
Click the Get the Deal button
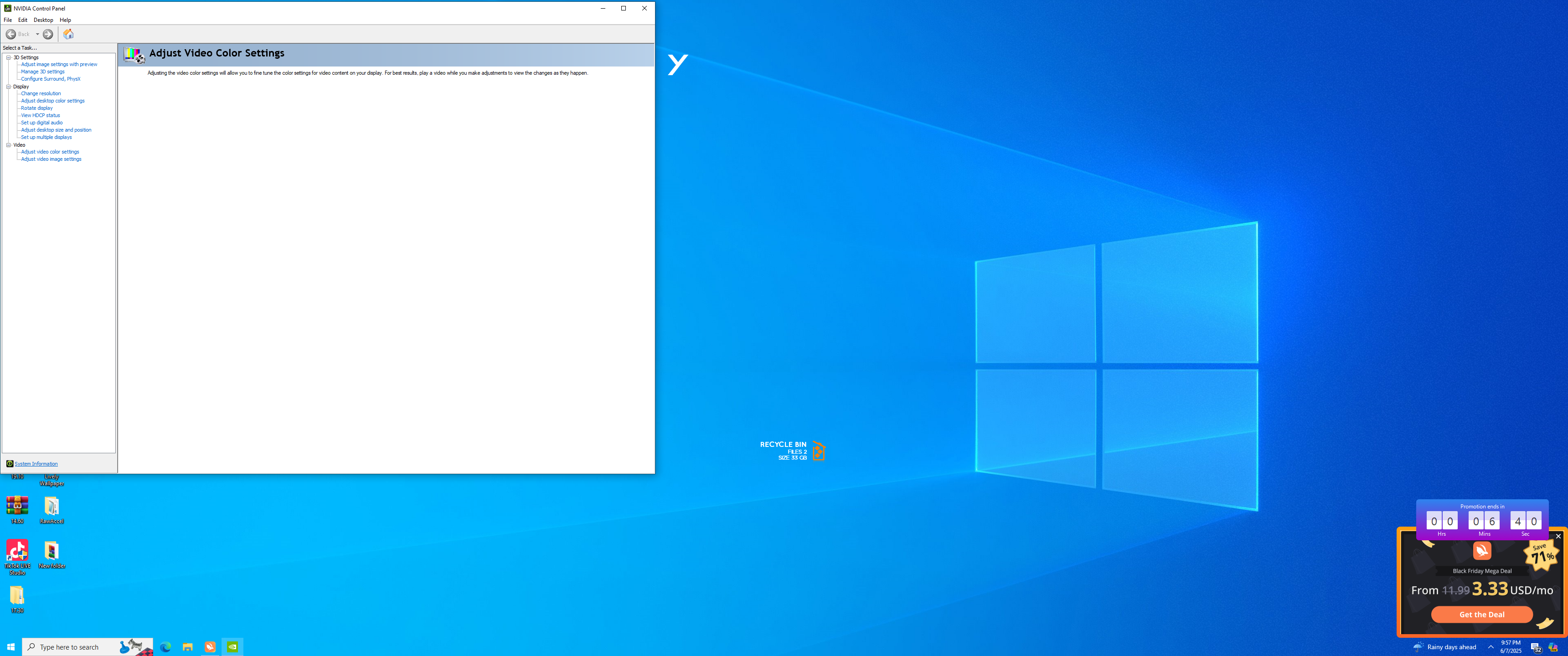(x=1481, y=614)
